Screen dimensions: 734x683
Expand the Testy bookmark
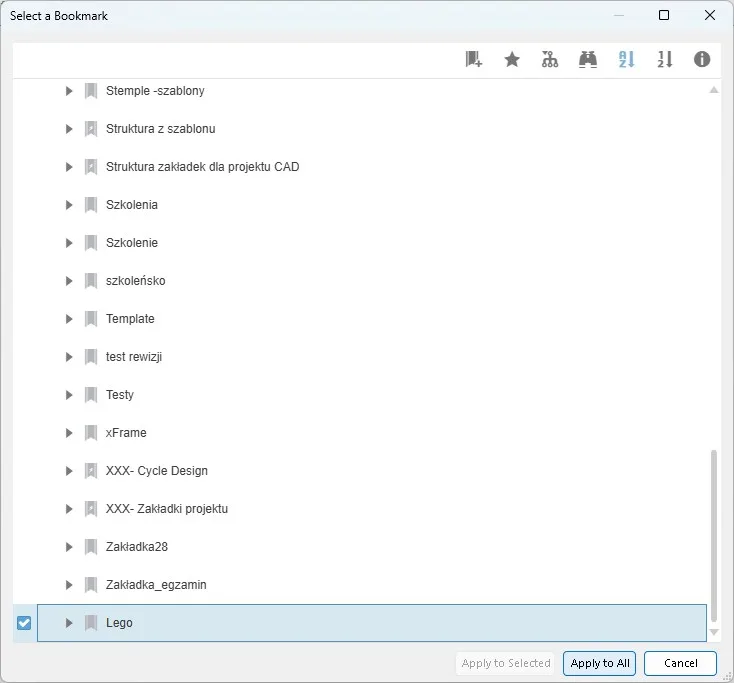69,395
